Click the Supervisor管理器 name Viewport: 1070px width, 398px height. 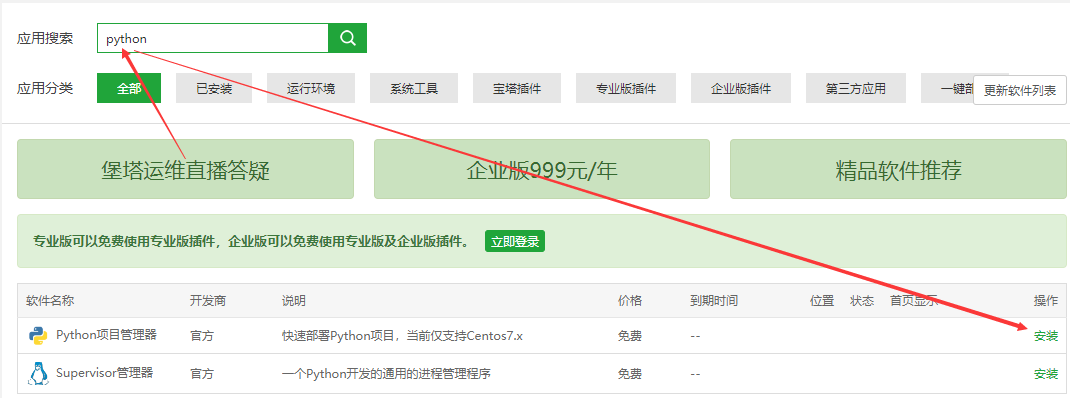pos(104,373)
